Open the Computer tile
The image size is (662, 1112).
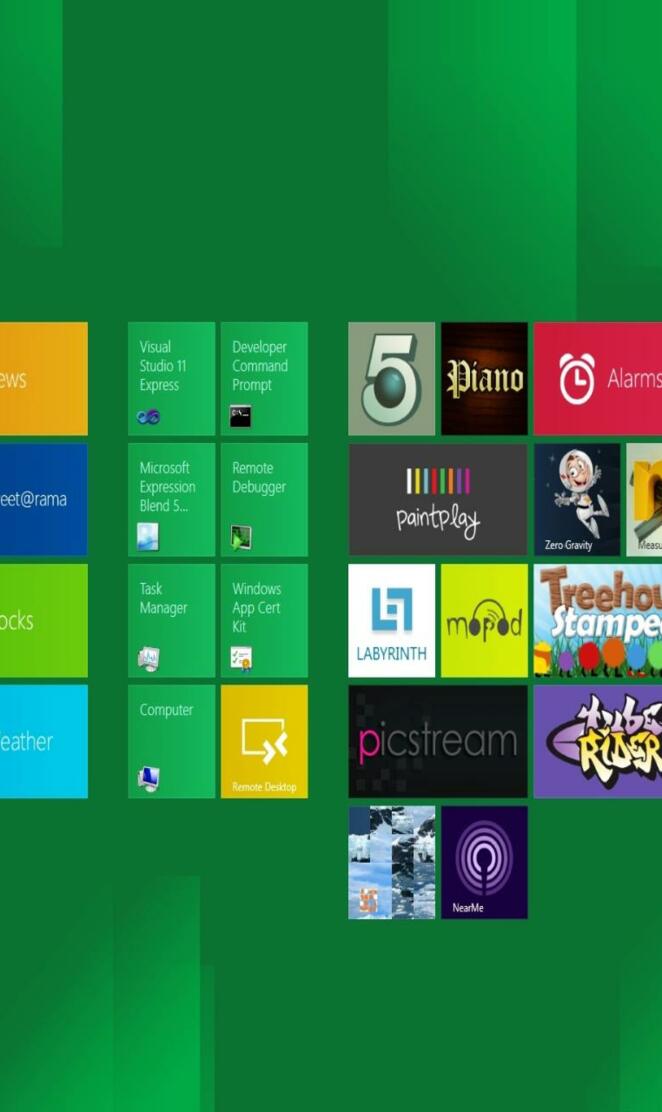click(171, 741)
